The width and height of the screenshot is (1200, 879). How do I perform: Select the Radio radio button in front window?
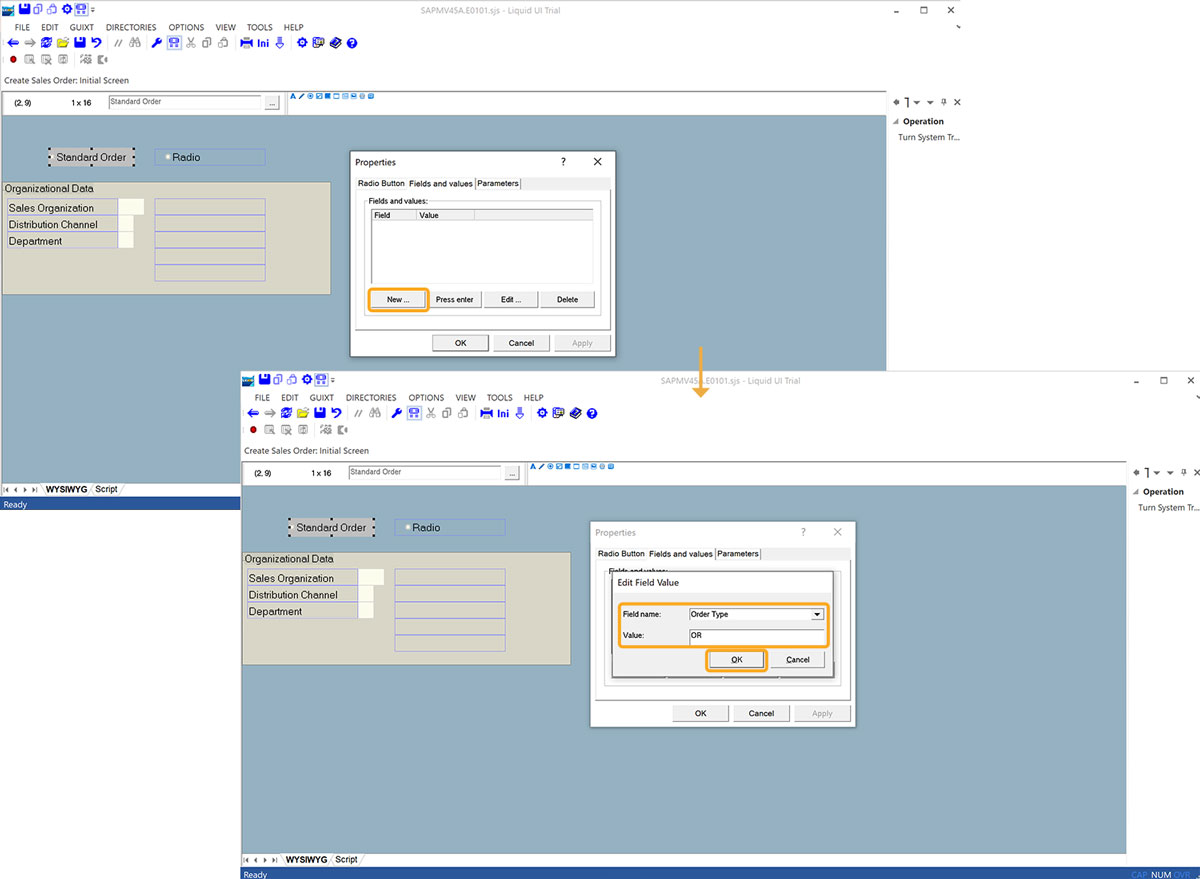click(x=408, y=527)
